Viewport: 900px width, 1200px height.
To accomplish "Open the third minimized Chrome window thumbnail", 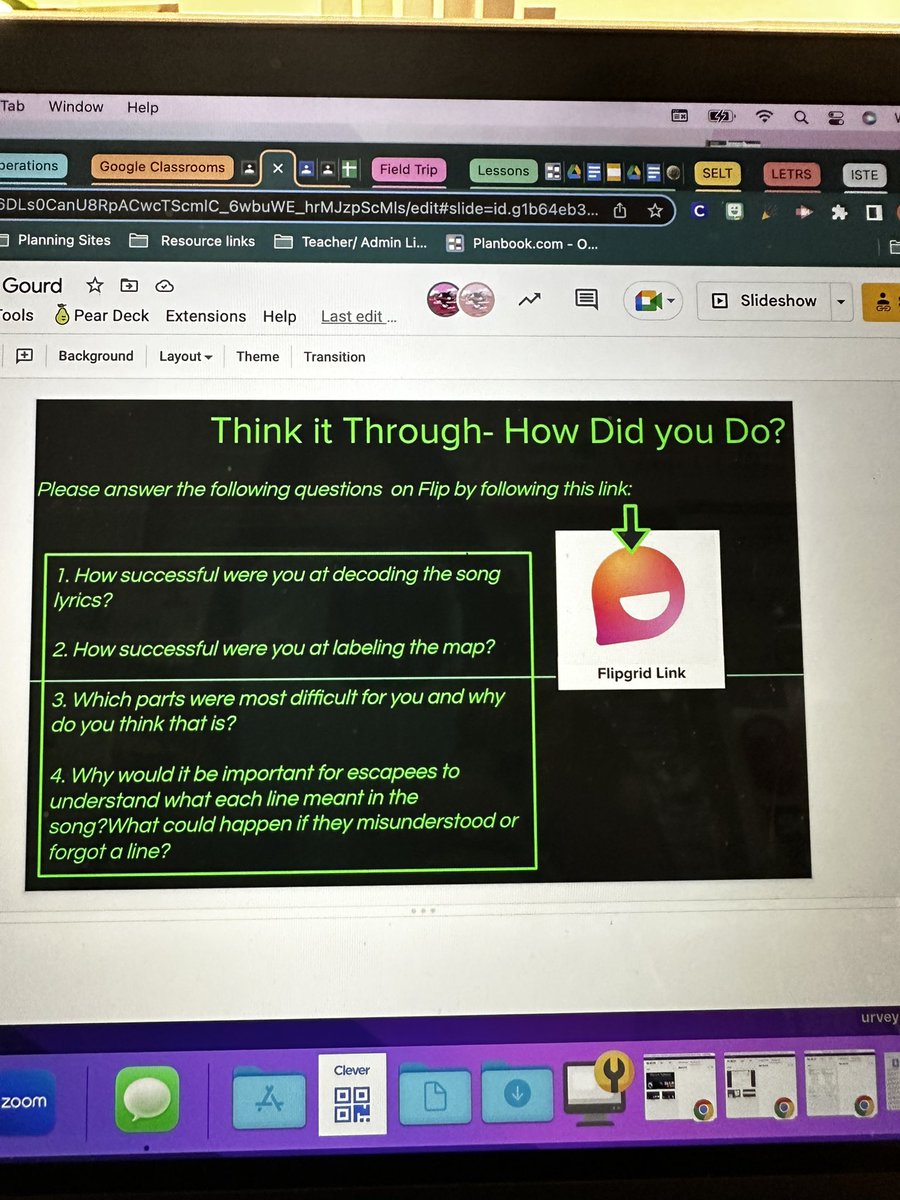I will pyautogui.click(x=842, y=1083).
